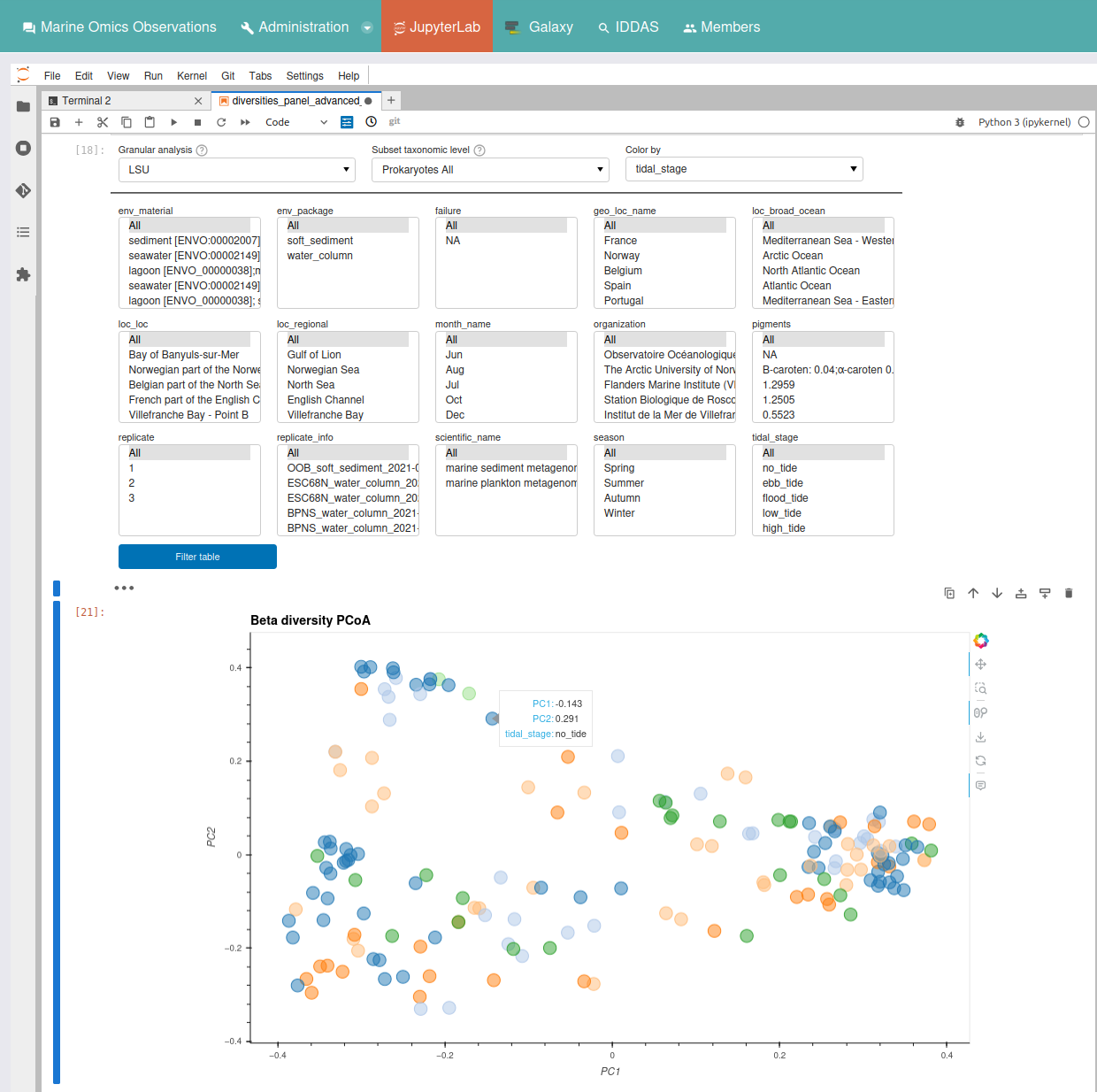This screenshot has height=1092, width=1097.
Task: Open the Galaxy link in the top navigation
Action: click(539, 27)
